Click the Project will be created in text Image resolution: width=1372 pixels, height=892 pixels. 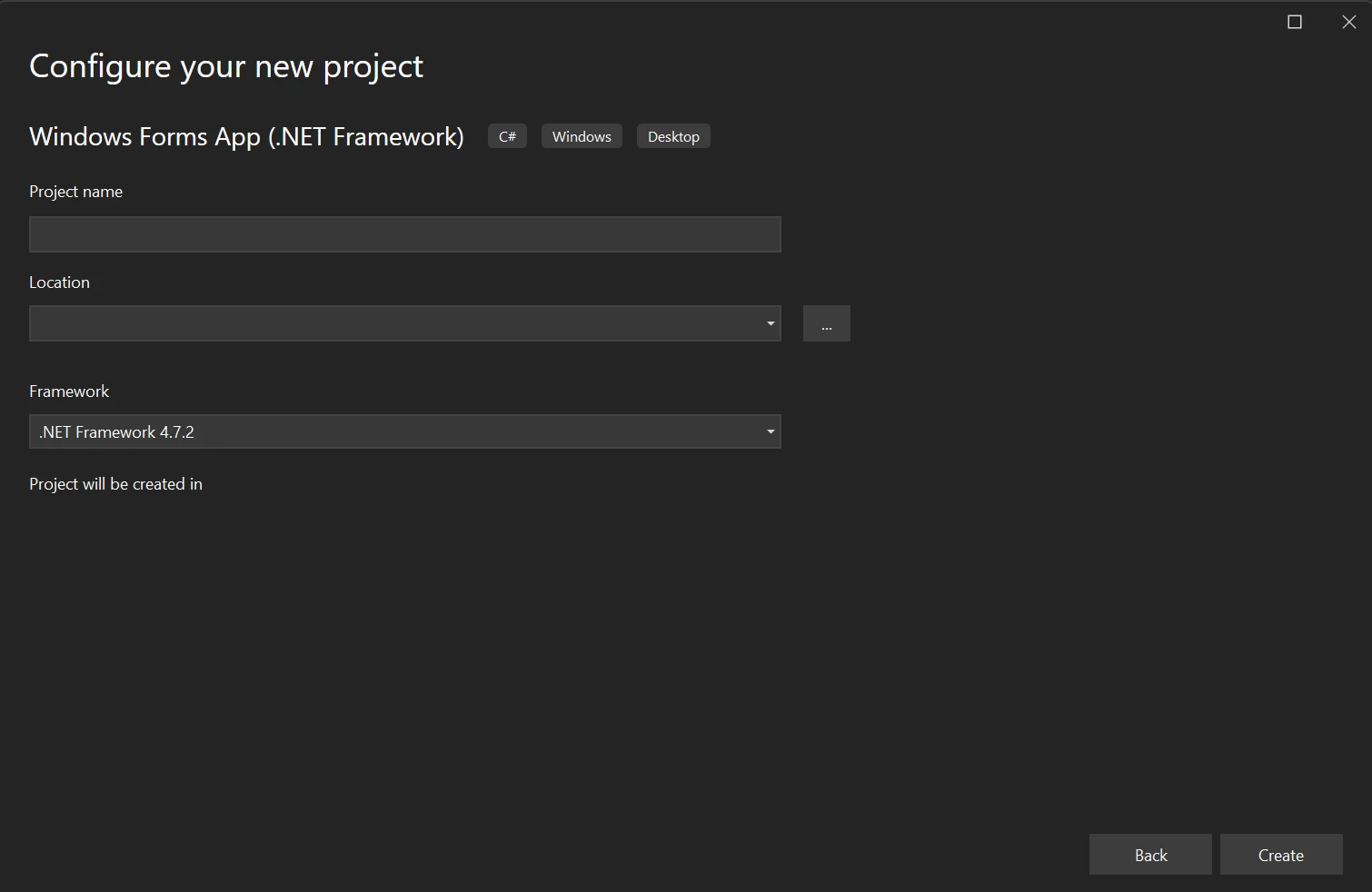(x=115, y=484)
